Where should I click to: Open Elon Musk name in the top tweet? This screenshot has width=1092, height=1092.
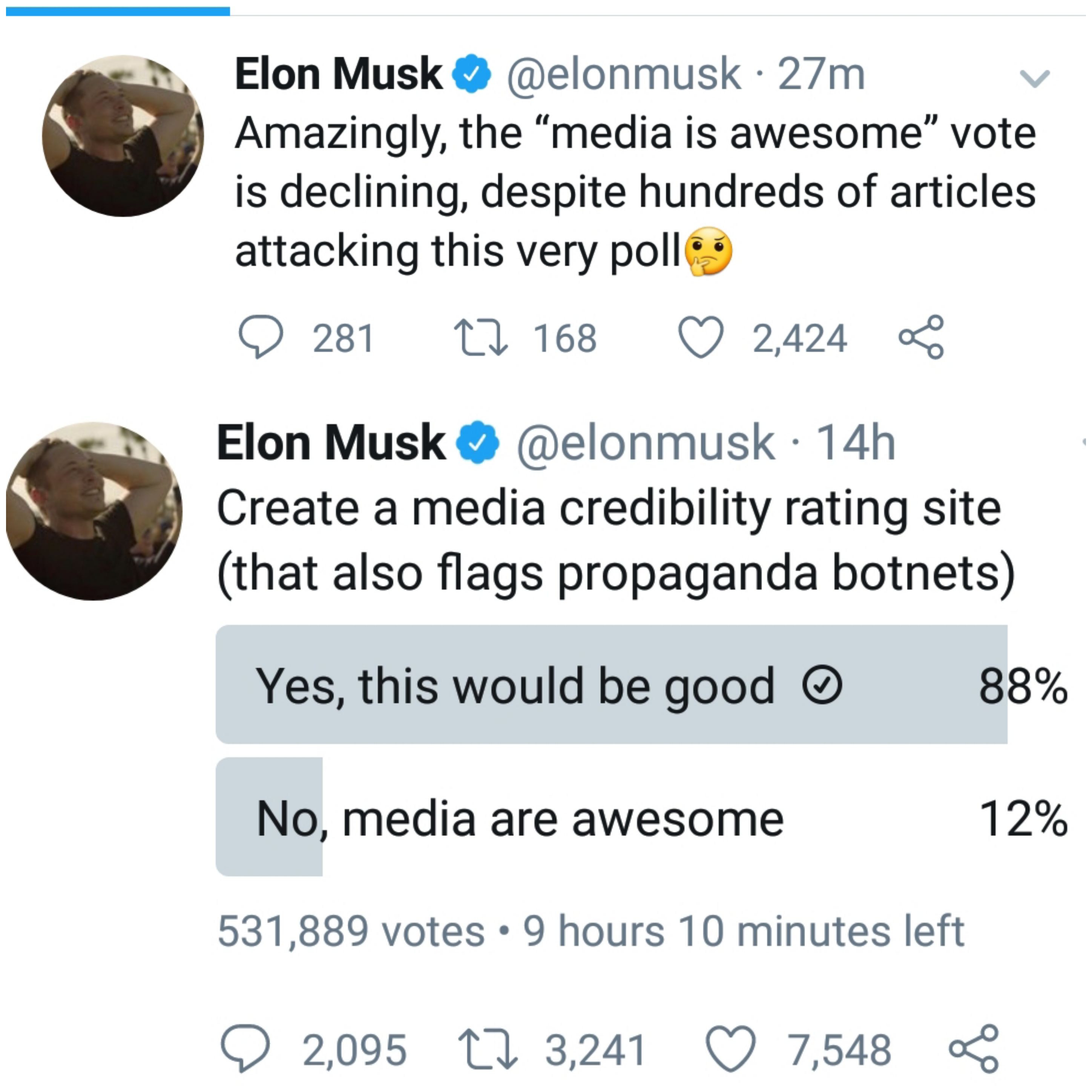(x=338, y=74)
